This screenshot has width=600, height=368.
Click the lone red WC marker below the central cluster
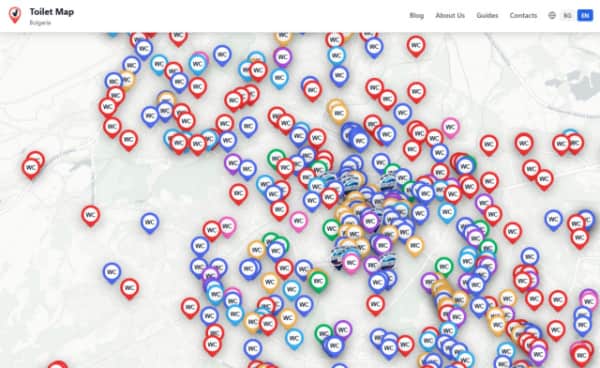(x=375, y=304)
